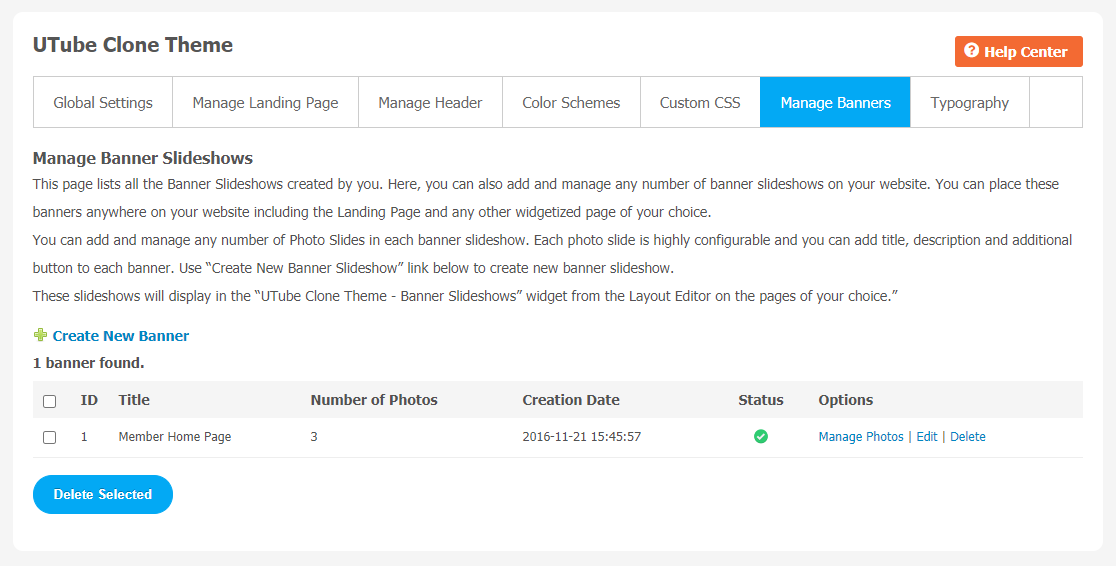
Task: Click the green status checkmark for Member Home Page
Action: 761,436
